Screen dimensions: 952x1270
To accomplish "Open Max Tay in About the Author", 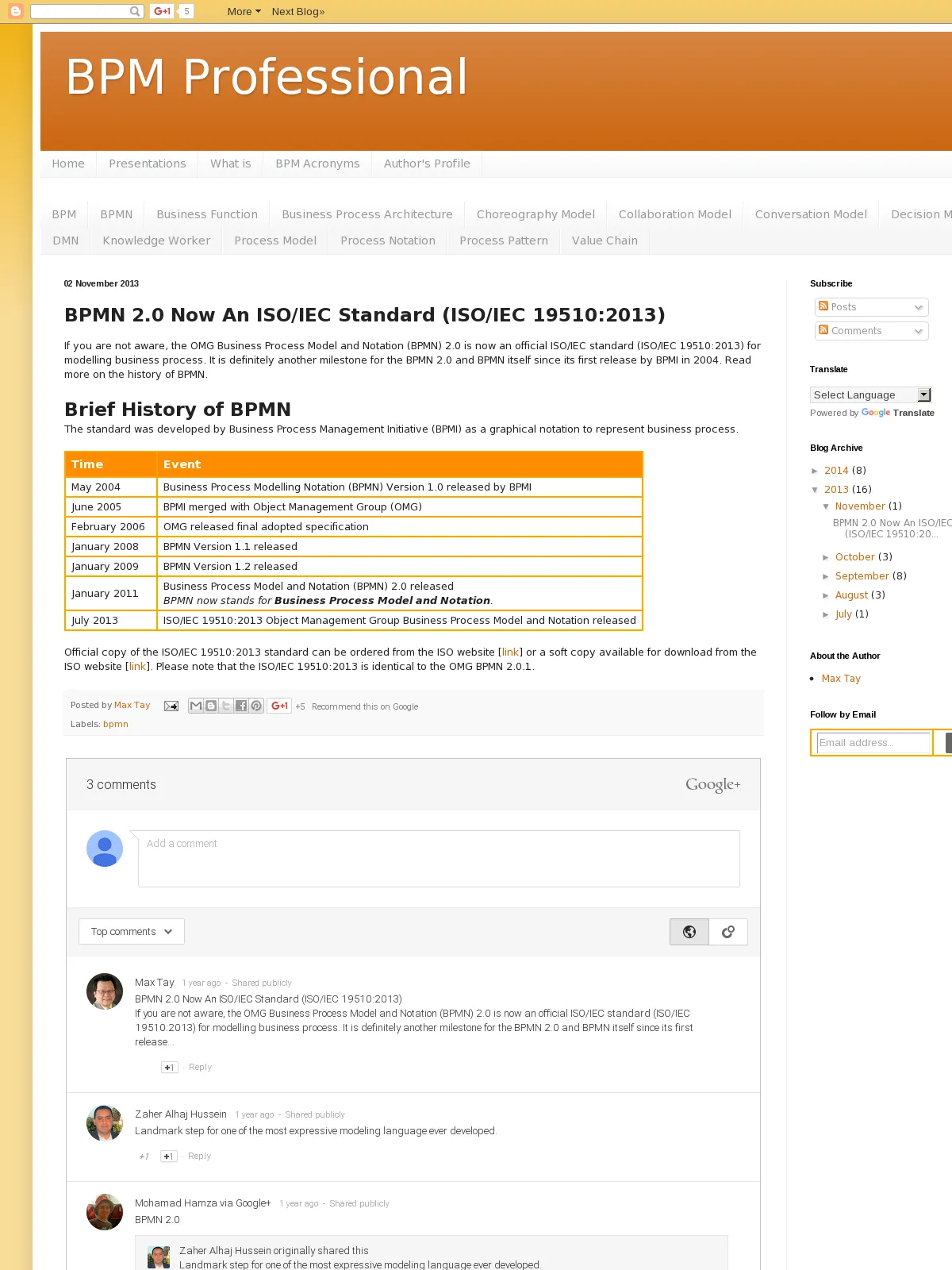I will click(841, 679).
